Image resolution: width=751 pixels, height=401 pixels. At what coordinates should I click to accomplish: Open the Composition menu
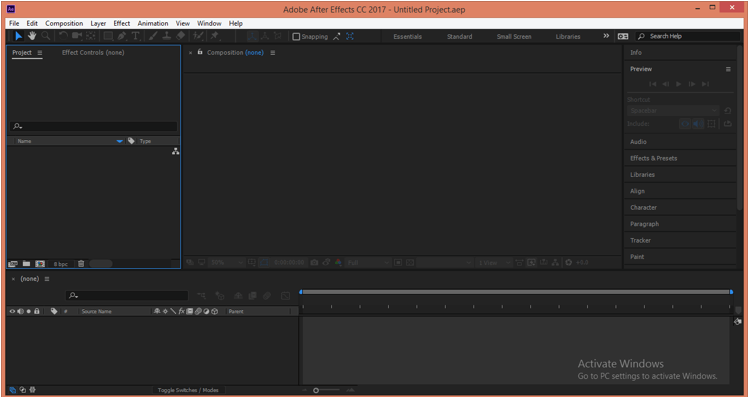pos(64,23)
